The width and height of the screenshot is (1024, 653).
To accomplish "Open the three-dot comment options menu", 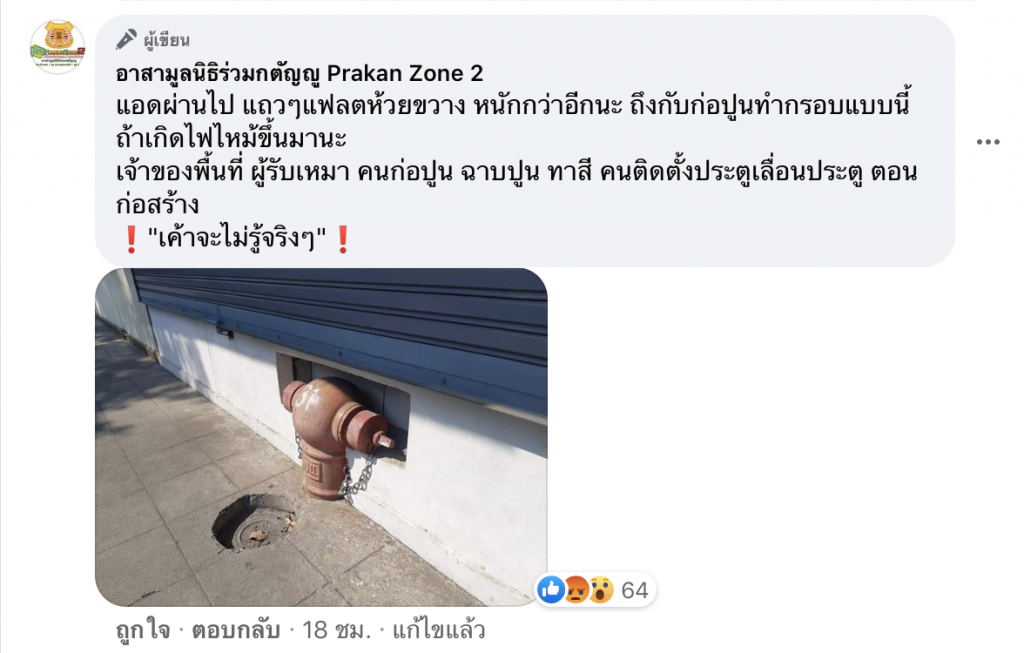I will [987, 142].
